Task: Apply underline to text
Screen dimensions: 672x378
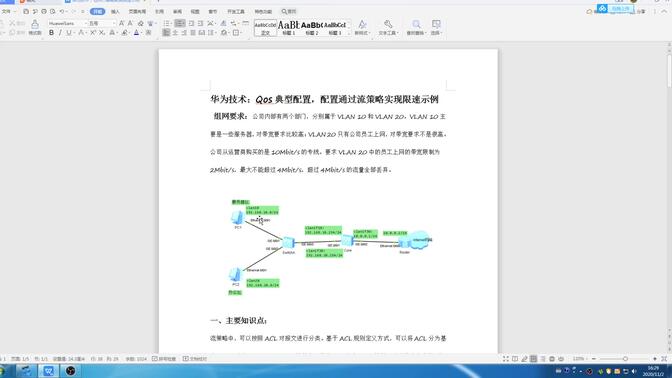Action: 68,33
